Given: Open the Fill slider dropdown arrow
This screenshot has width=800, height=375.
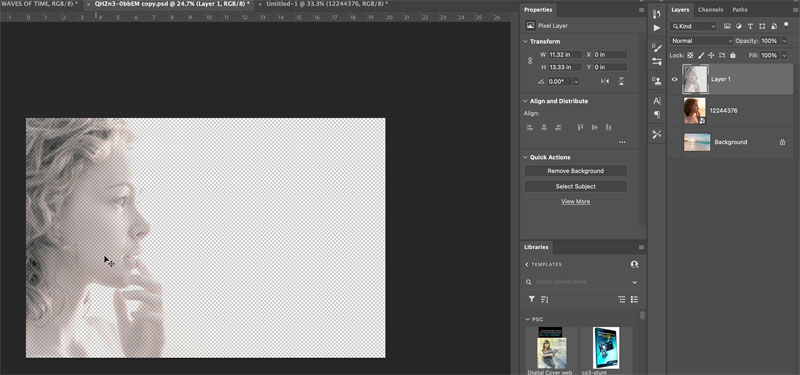Looking at the screenshot, I should (x=784, y=55).
